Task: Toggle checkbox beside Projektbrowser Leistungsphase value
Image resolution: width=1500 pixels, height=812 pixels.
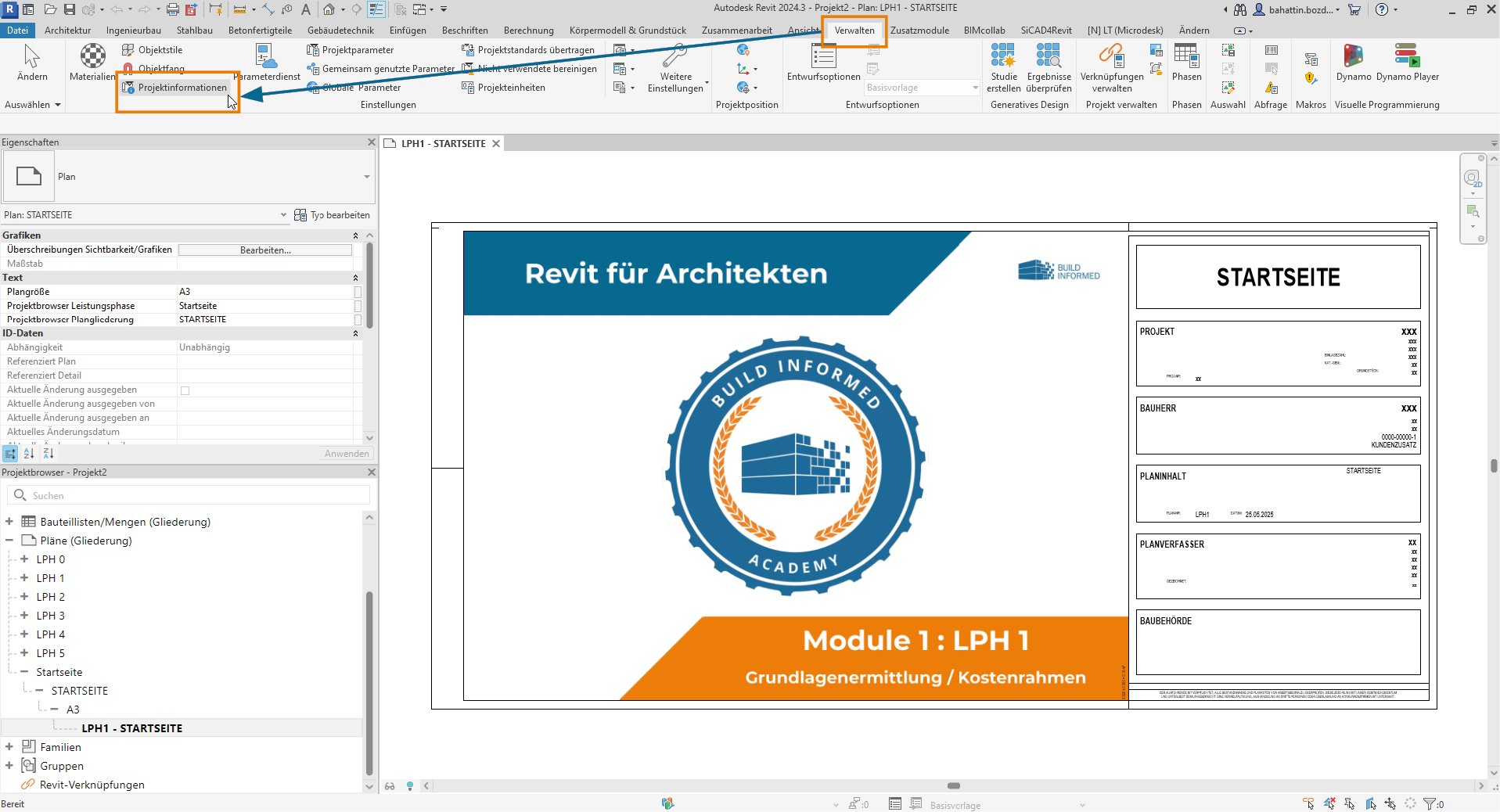Action: tap(358, 306)
